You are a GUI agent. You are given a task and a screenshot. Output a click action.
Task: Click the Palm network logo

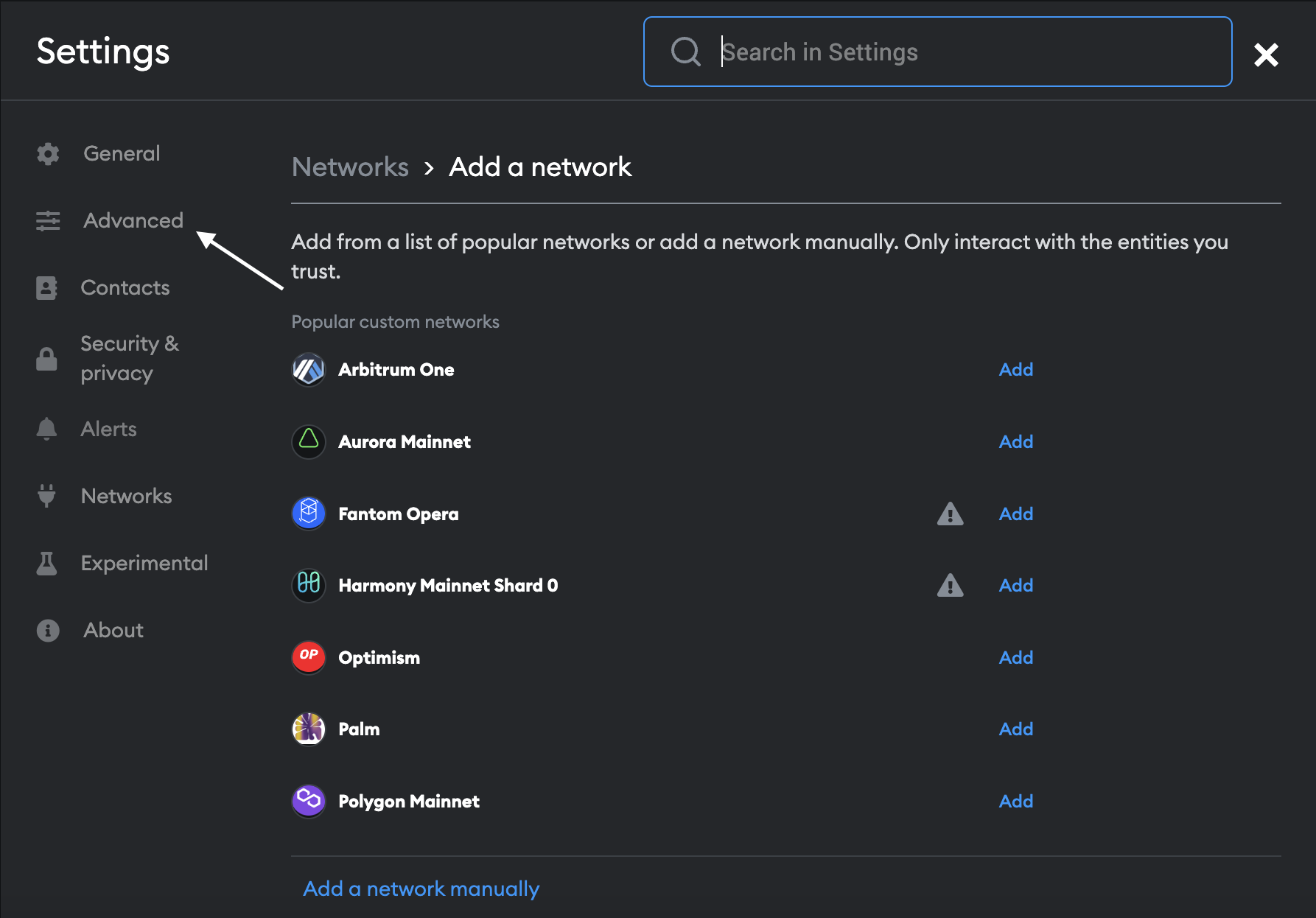(309, 729)
